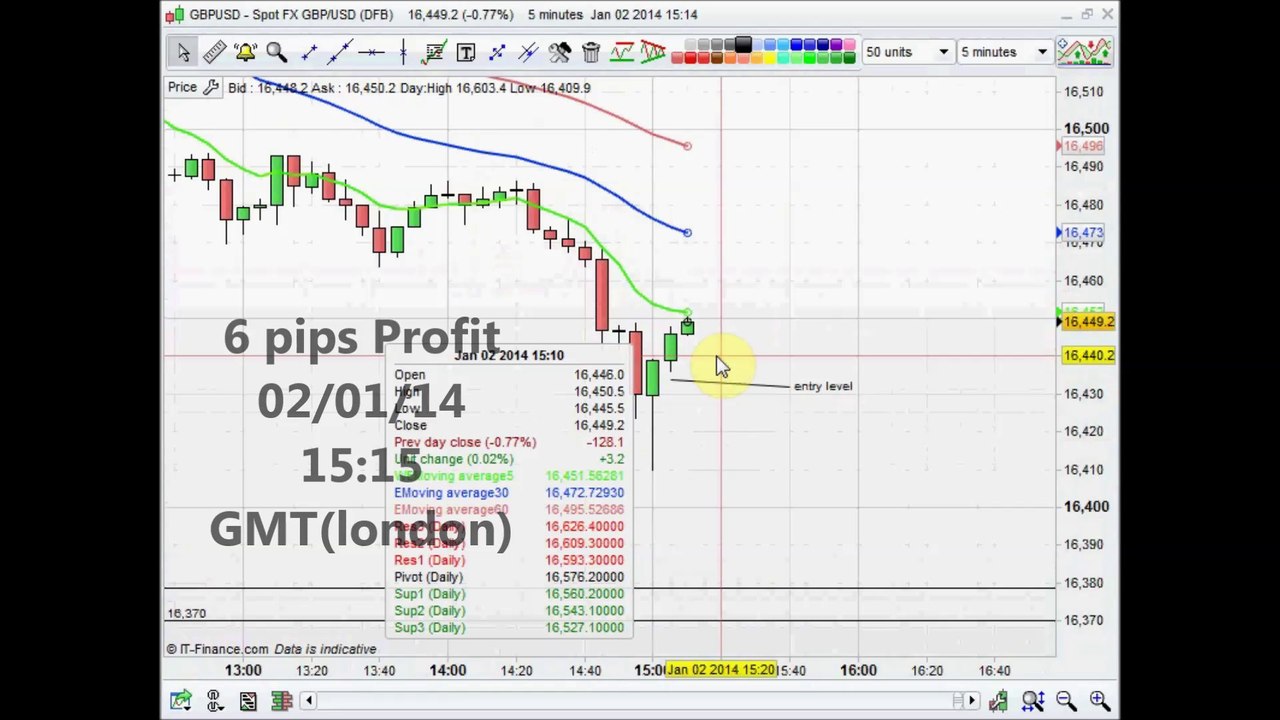Click the scrollbar left arrow
Screen dimensions: 1280x720
pos(309,701)
